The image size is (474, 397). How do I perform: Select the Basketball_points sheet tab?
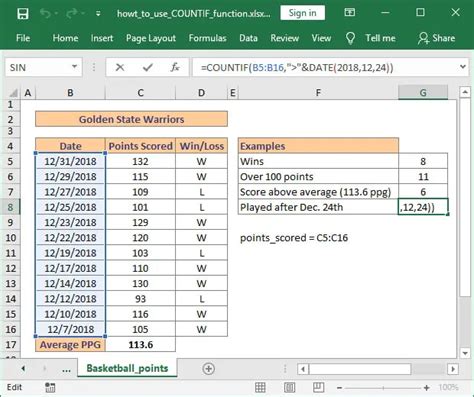pyautogui.click(x=127, y=368)
